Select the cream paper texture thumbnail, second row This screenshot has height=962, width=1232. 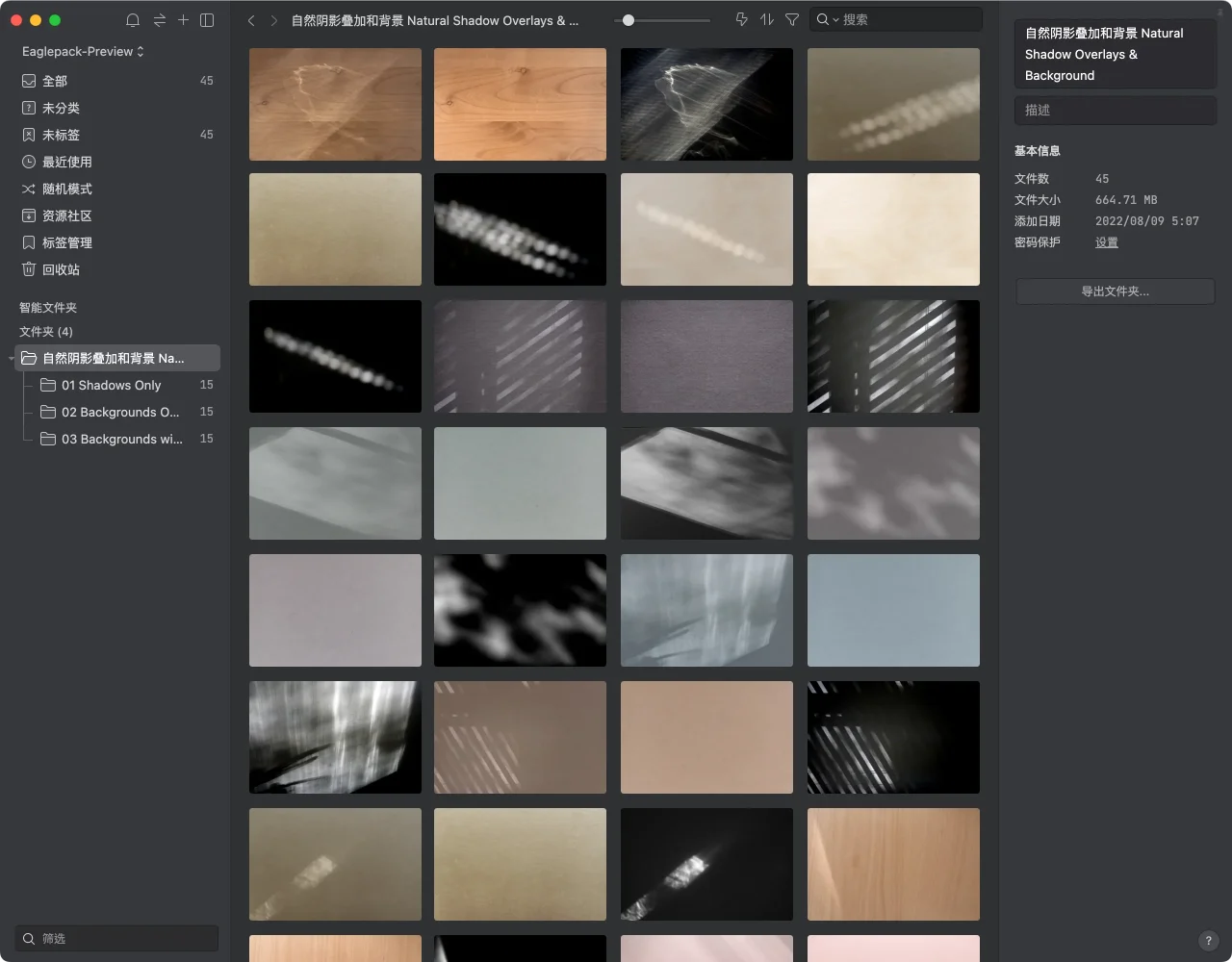point(893,229)
